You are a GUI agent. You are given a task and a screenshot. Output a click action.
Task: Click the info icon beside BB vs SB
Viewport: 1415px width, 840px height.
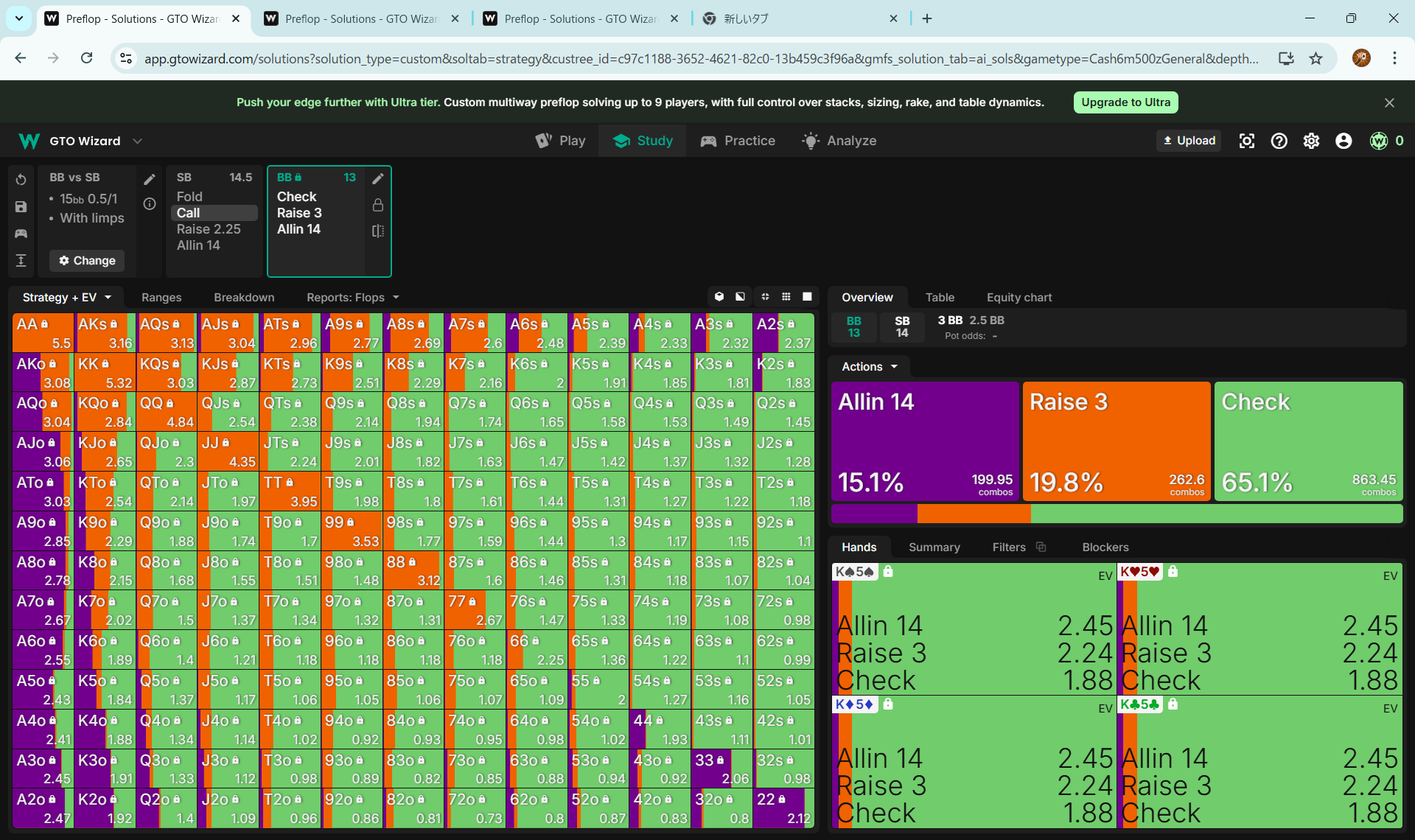pos(150,204)
